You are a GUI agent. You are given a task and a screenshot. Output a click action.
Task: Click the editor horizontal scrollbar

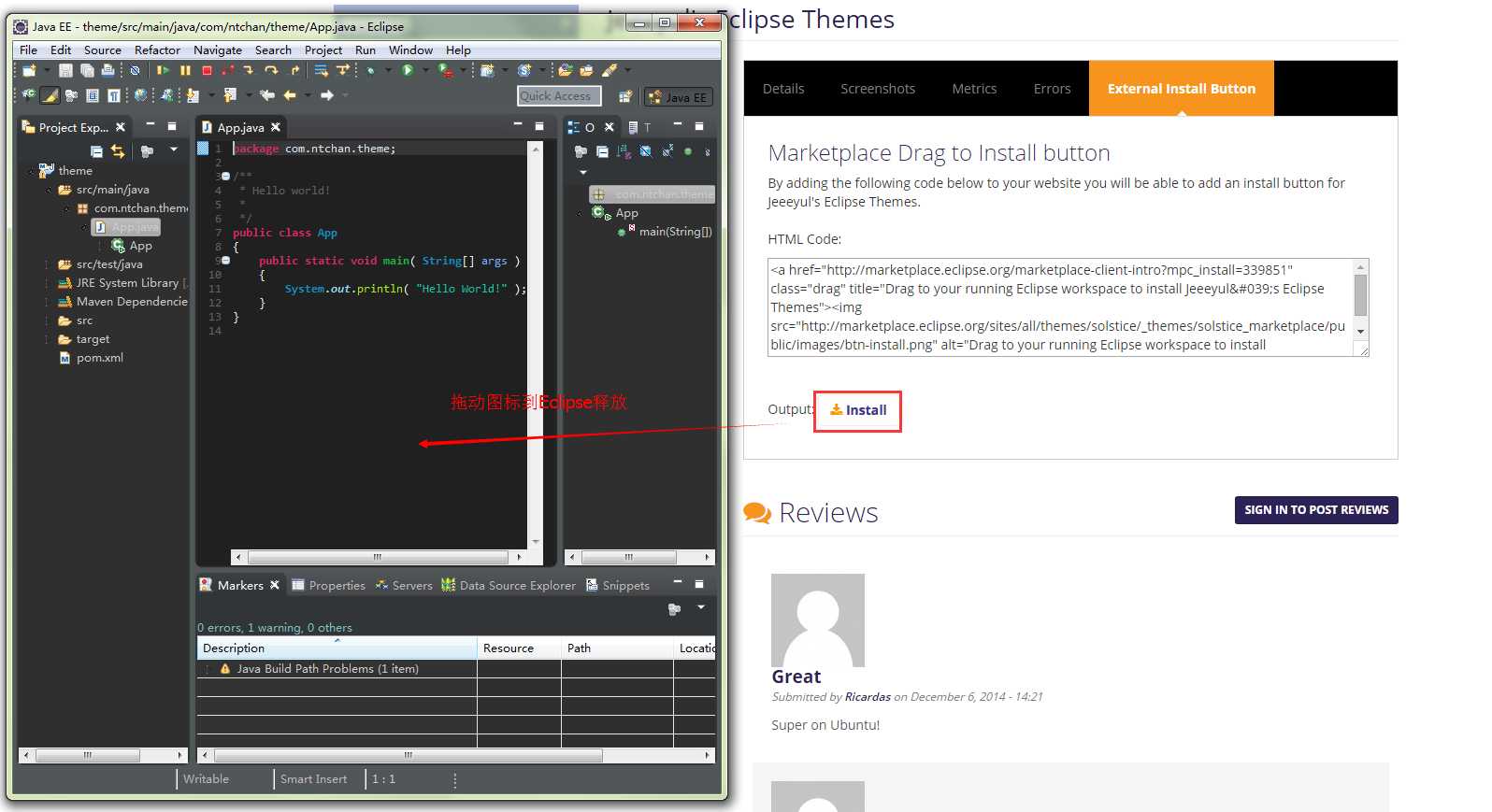pos(378,557)
